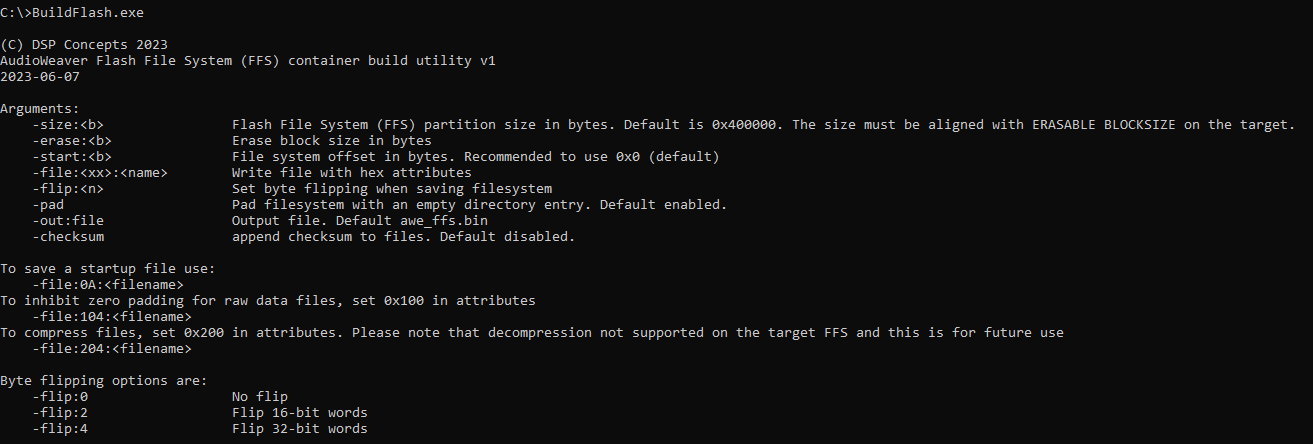Click the -file:204:<filename> example

coord(111,349)
